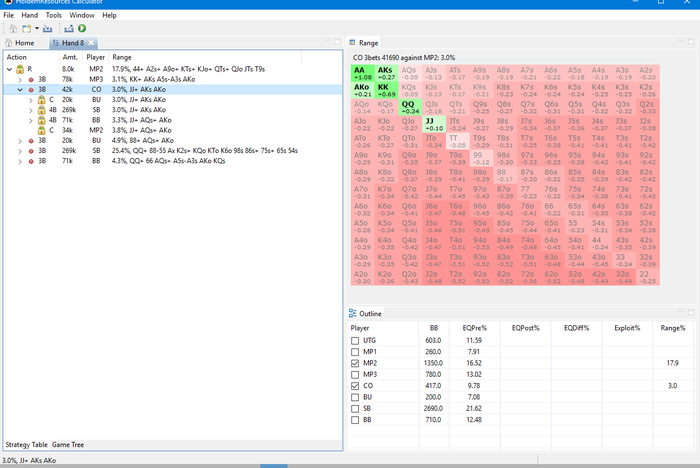The width and height of the screenshot is (700, 468).
Task: Click the Range% column header in Outline
Action: 673,328
